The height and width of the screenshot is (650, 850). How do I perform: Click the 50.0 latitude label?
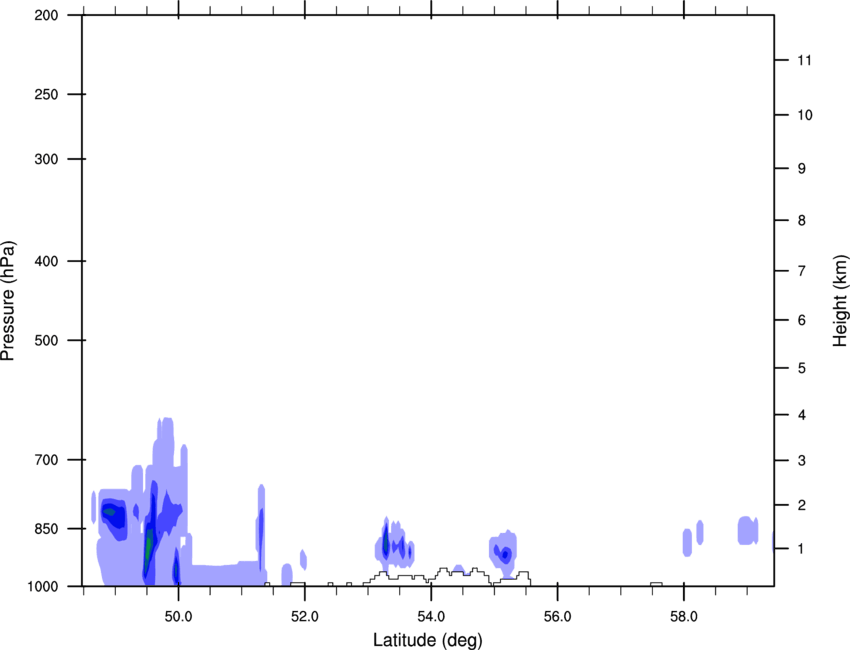point(178,617)
